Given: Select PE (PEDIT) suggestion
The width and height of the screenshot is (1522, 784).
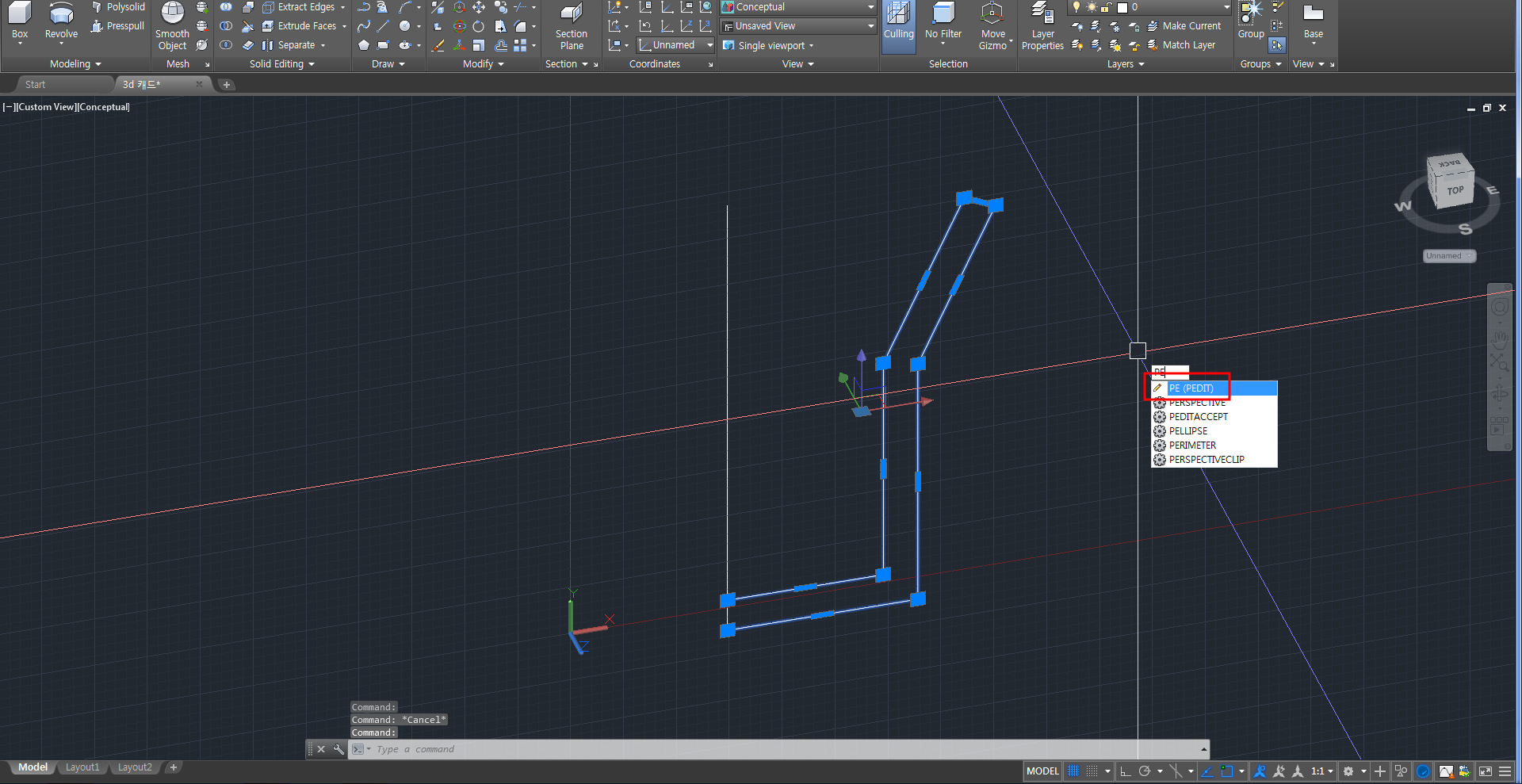Looking at the screenshot, I should tap(1214, 388).
